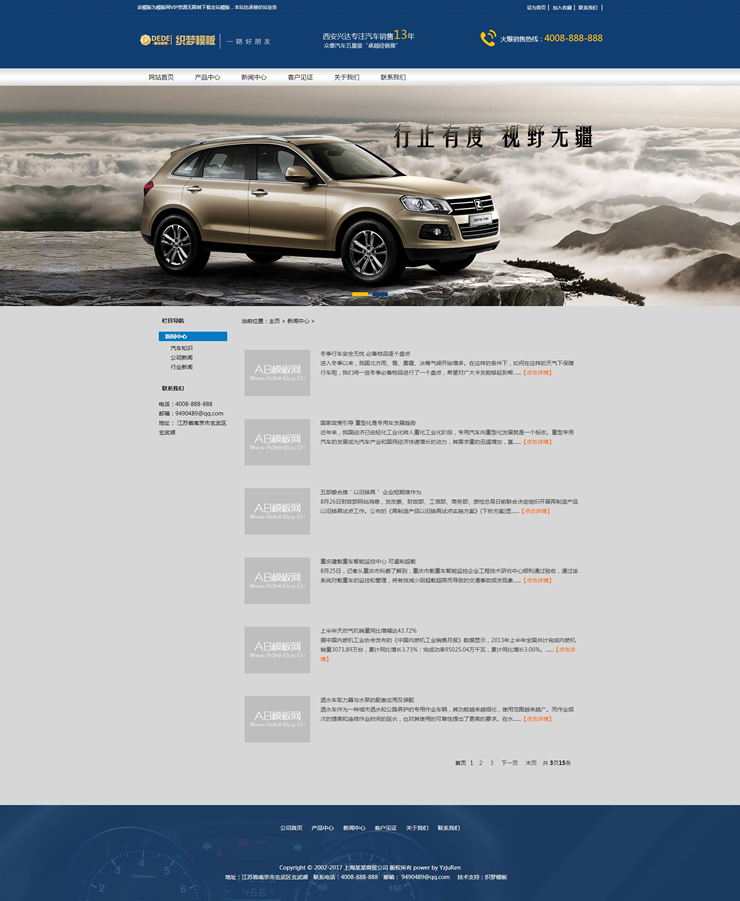Select the yellow carousel indicator on the banner
This screenshot has height=901, width=740.
[360, 294]
